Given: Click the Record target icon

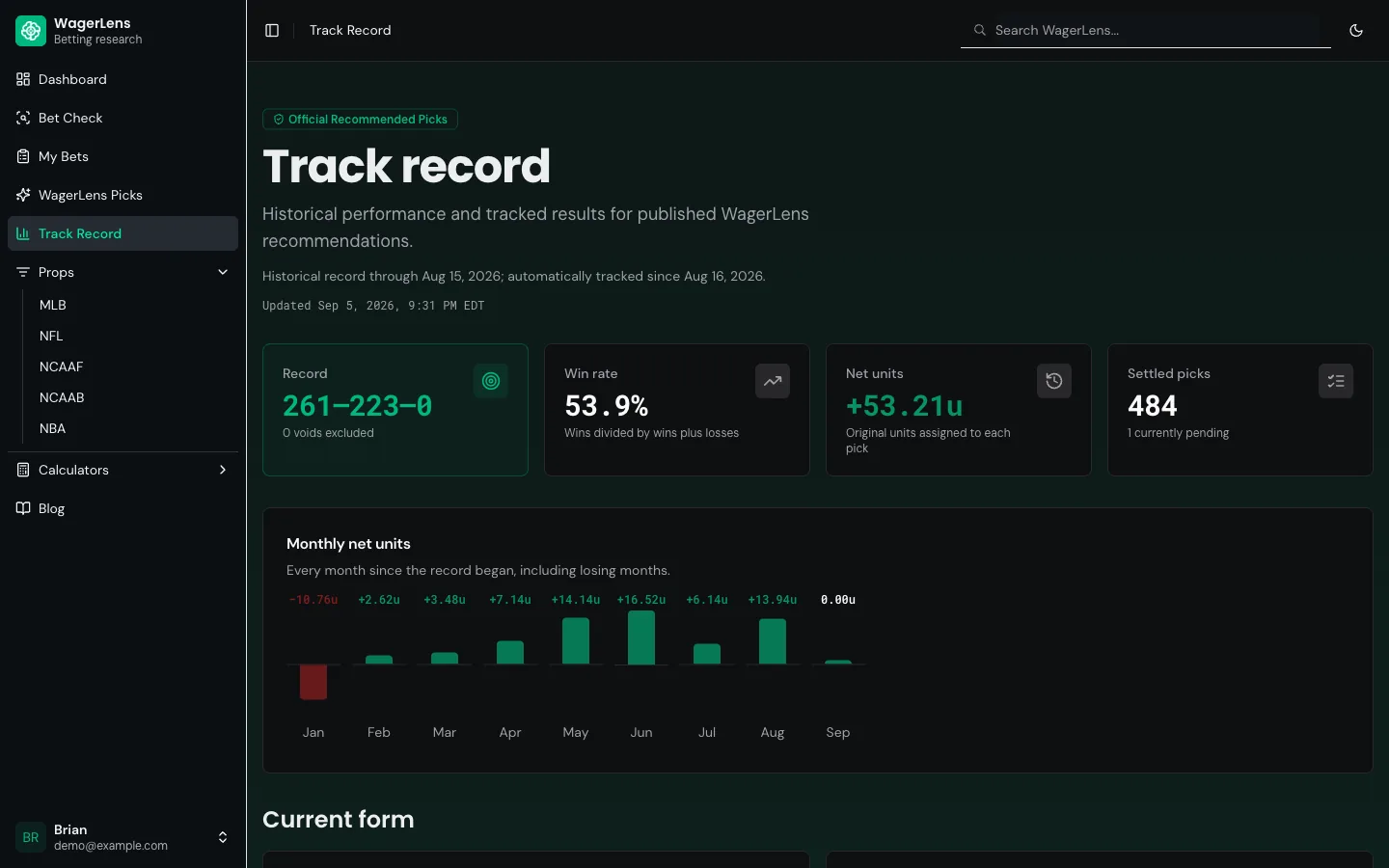Looking at the screenshot, I should (491, 381).
